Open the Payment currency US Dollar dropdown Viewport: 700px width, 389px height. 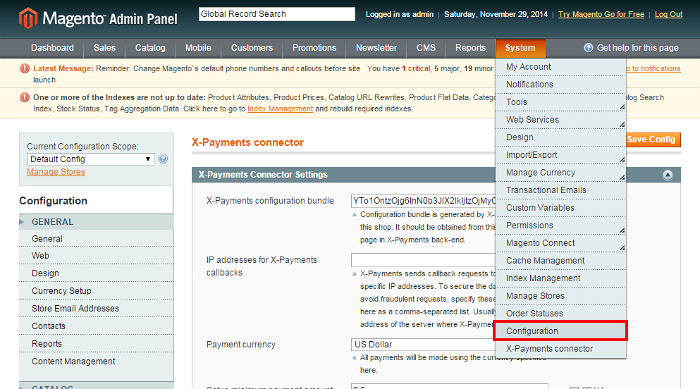423,344
